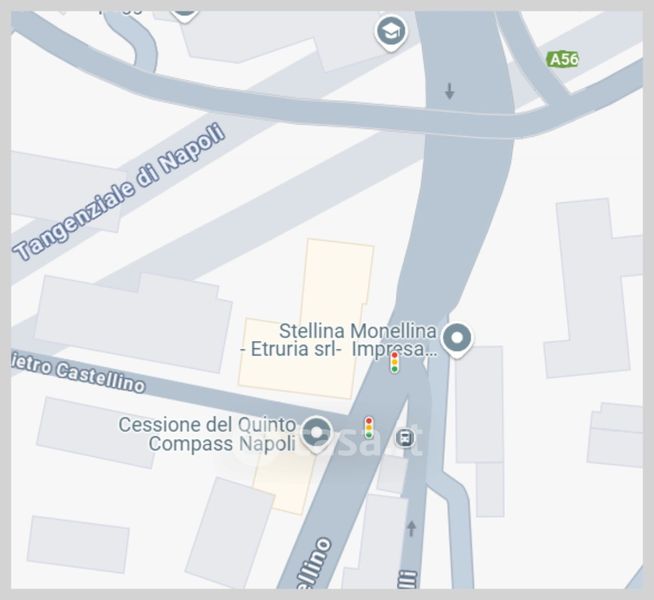Click cream building below Compass Napoli pin
Screen dimensions: 654x600
pyautogui.click(x=285, y=484)
